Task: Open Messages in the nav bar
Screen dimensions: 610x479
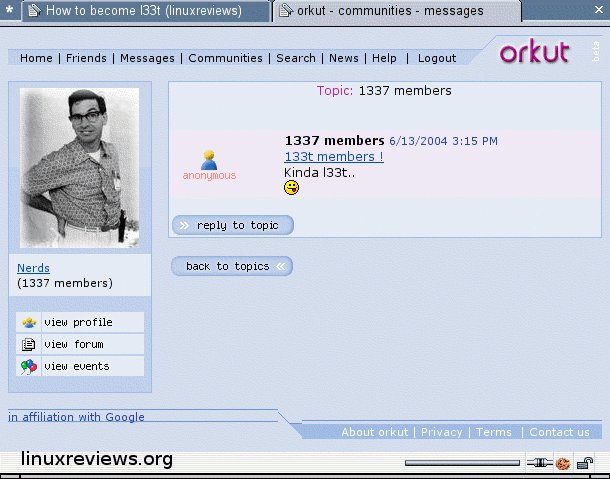Action: tap(147, 58)
